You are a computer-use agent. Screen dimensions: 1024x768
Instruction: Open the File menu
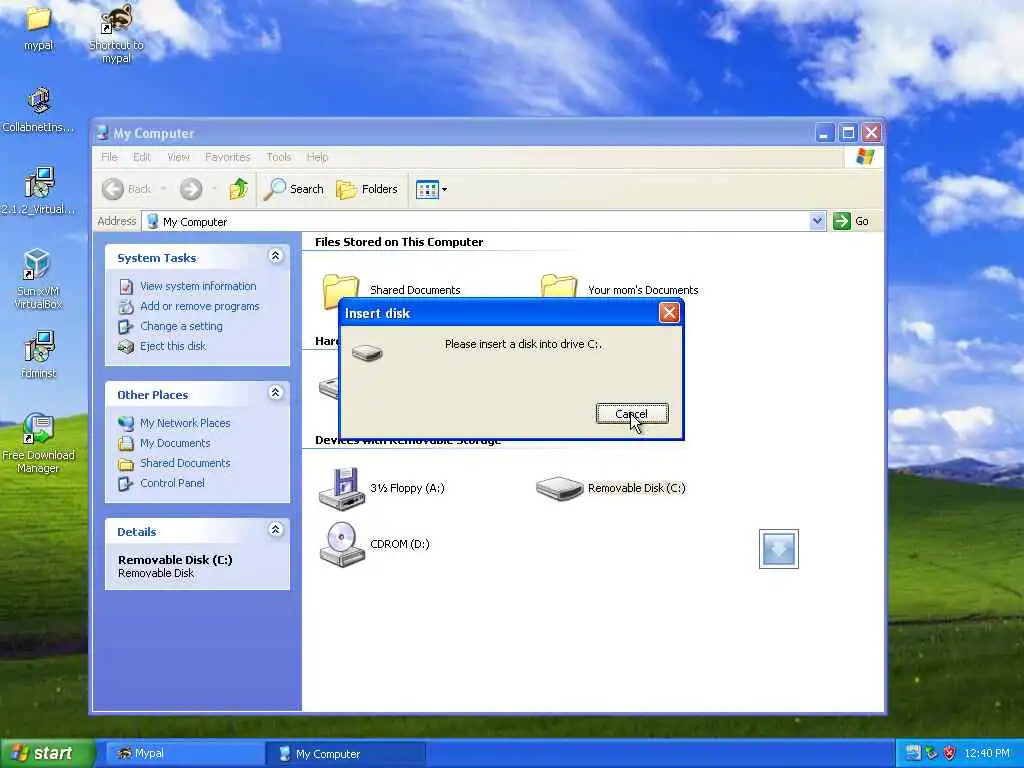coord(109,157)
